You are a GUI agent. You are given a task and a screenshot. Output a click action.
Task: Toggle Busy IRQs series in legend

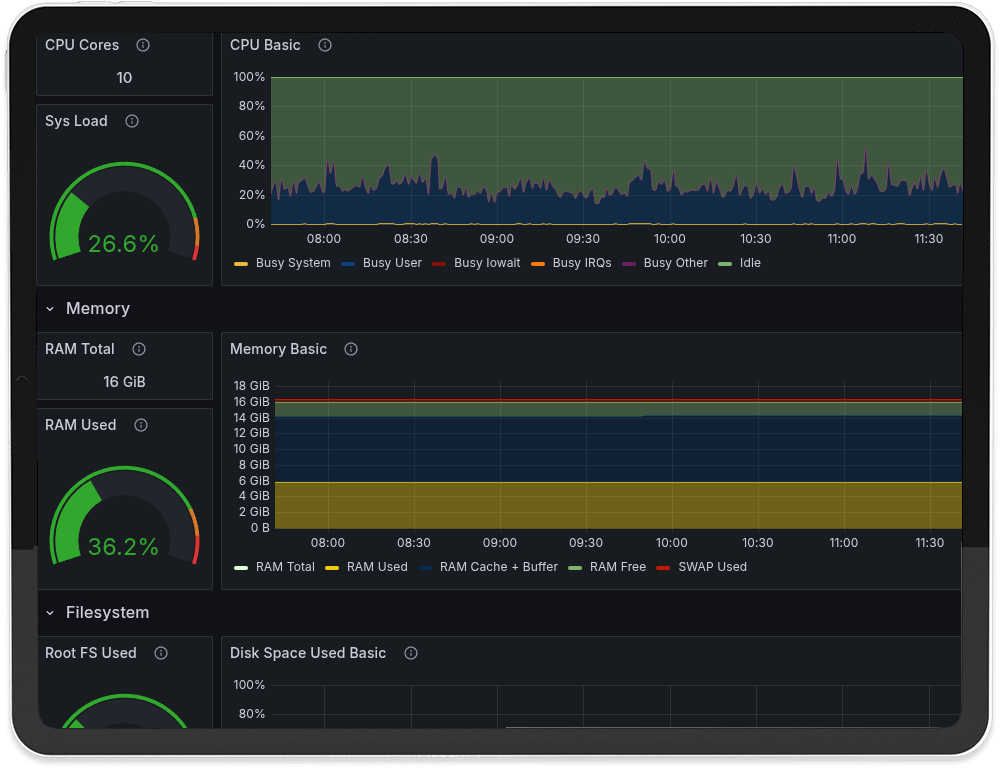(582, 263)
